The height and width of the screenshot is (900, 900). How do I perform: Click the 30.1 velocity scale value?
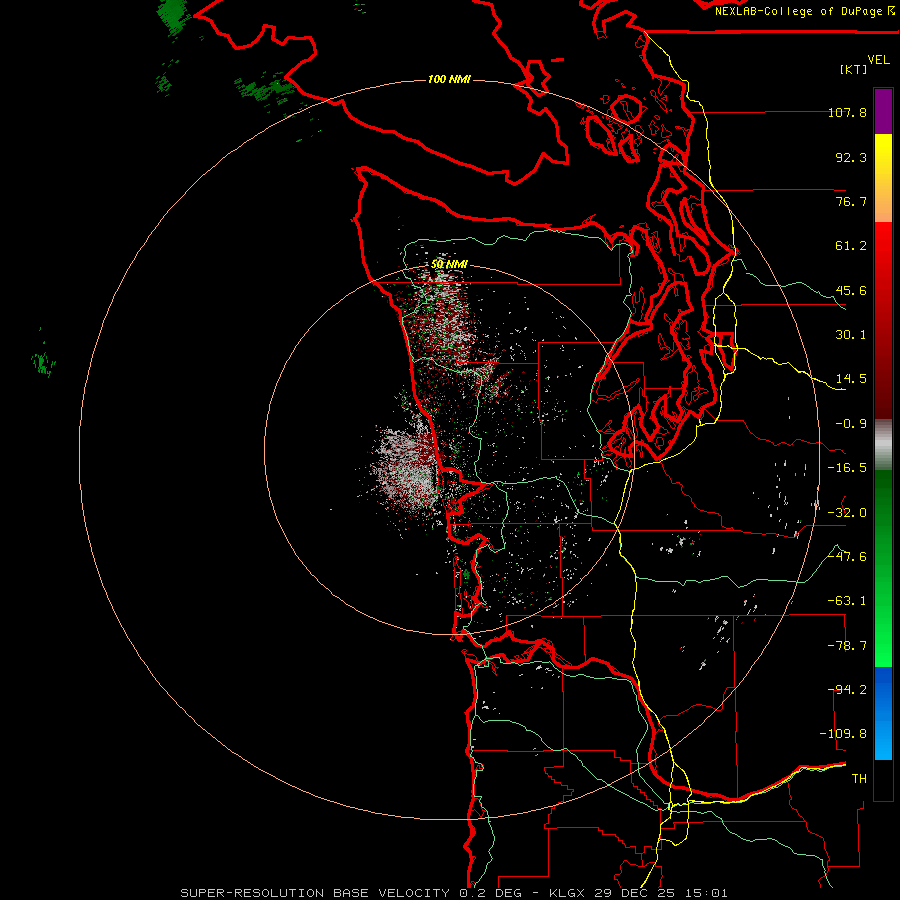[x=851, y=335]
